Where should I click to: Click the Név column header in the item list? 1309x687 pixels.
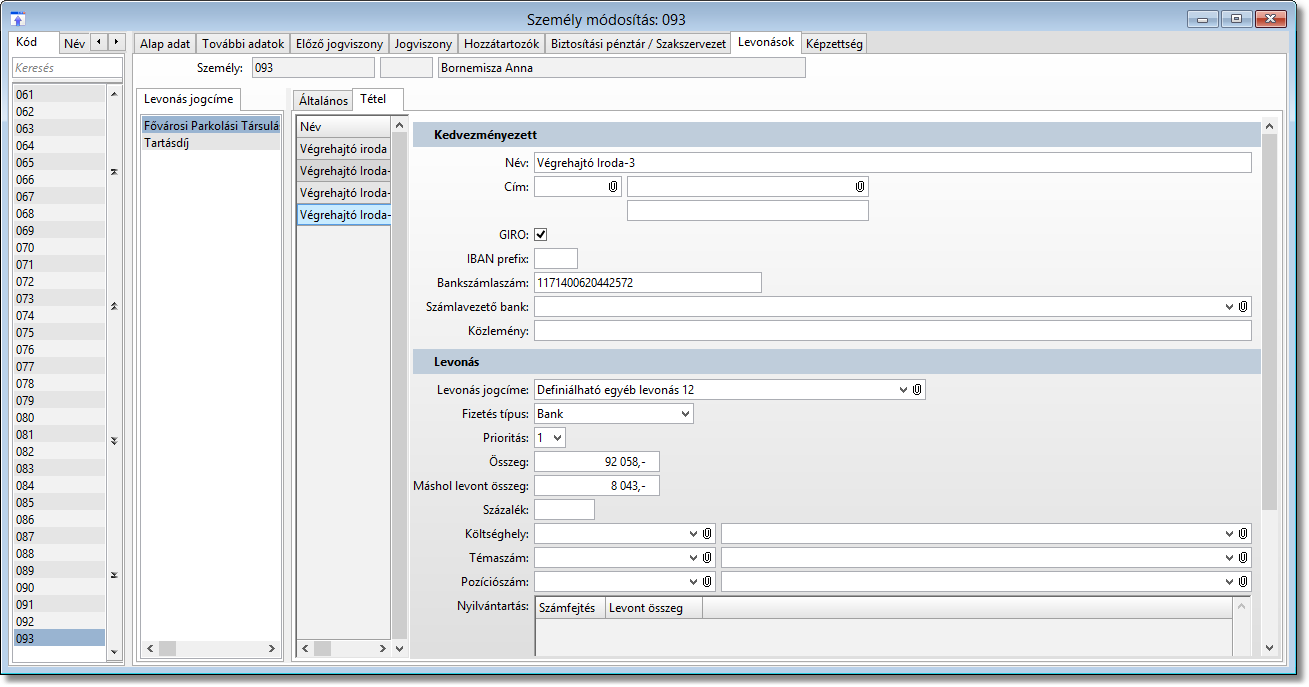coord(343,127)
